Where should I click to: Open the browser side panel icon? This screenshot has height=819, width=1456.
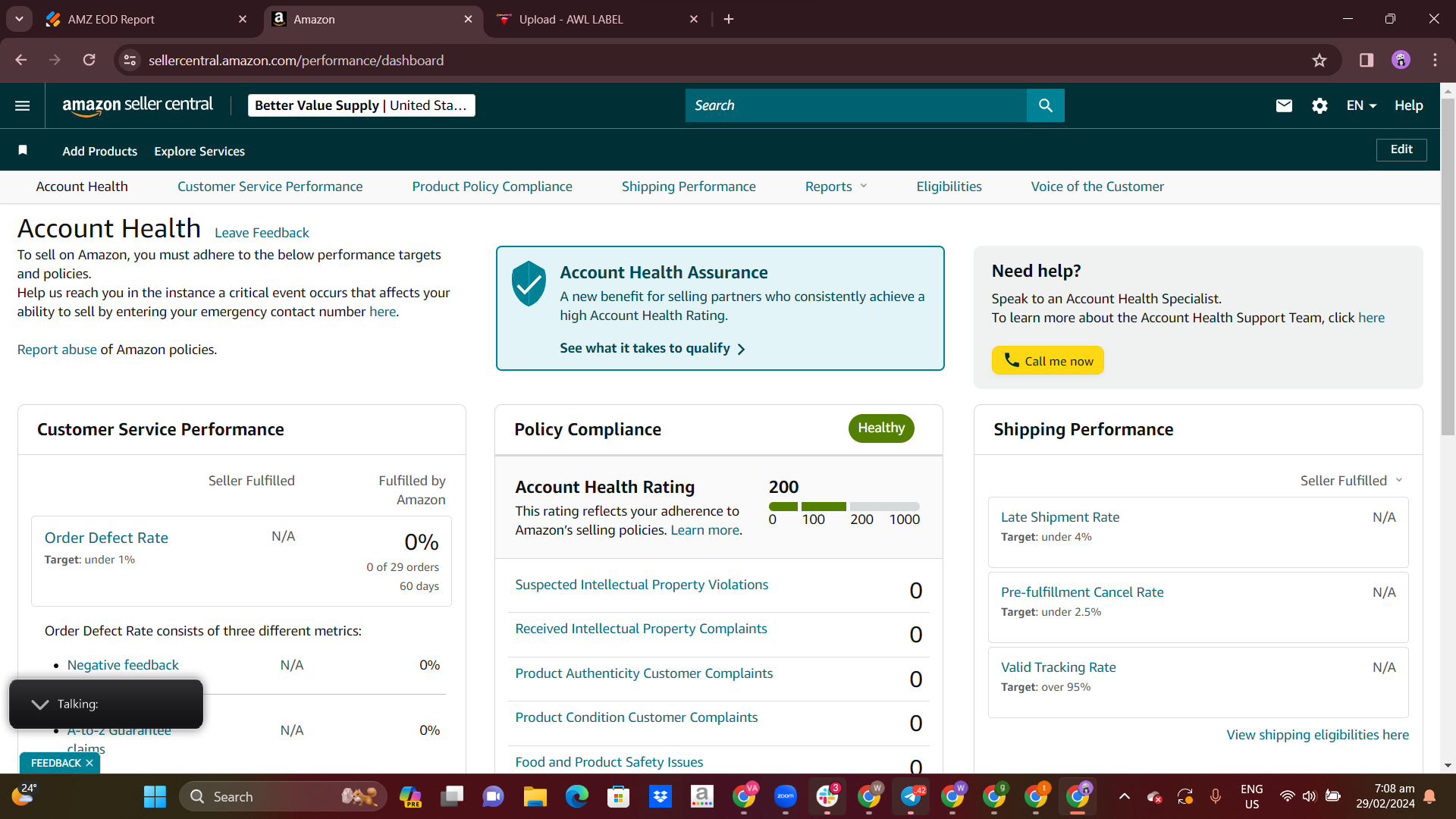(1367, 60)
